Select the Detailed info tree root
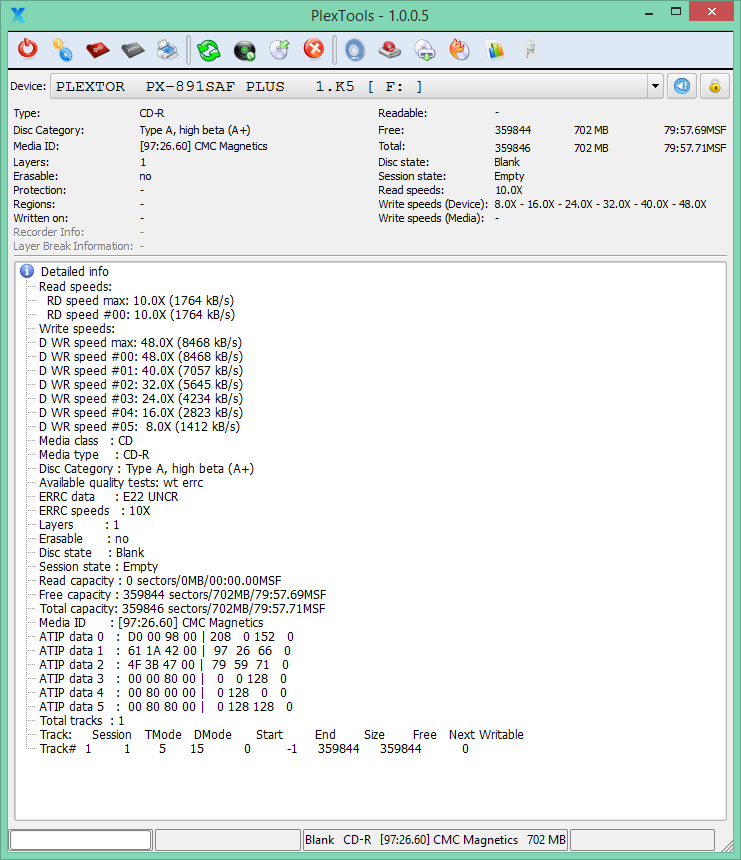The height and width of the screenshot is (860, 741). [x=75, y=271]
